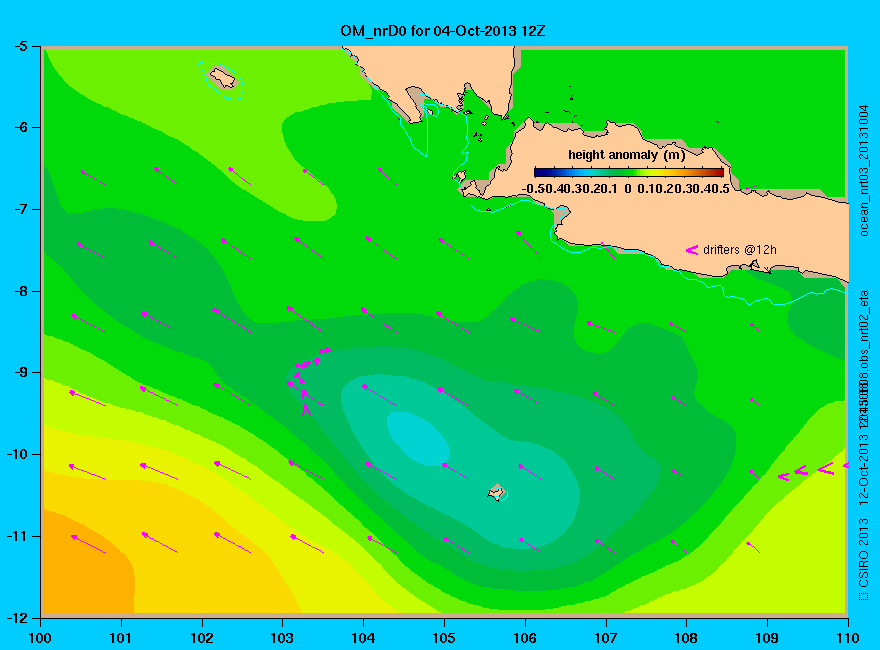Click the longitude axis label "106"
The width and height of the screenshot is (880, 650).
point(525,638)
